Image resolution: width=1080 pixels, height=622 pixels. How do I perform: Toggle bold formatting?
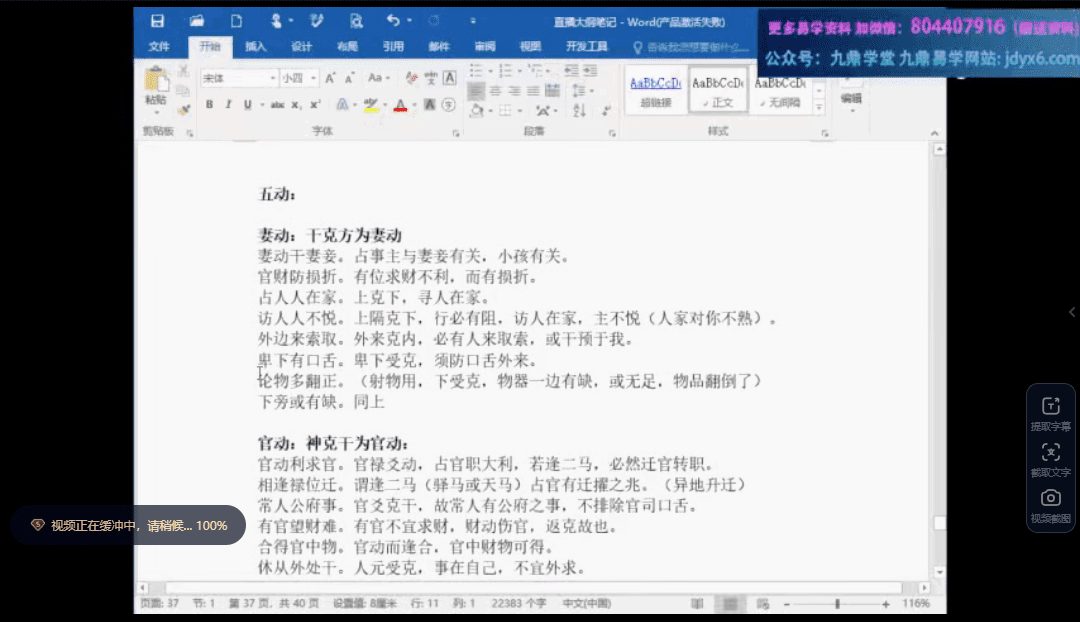point(210,104)
